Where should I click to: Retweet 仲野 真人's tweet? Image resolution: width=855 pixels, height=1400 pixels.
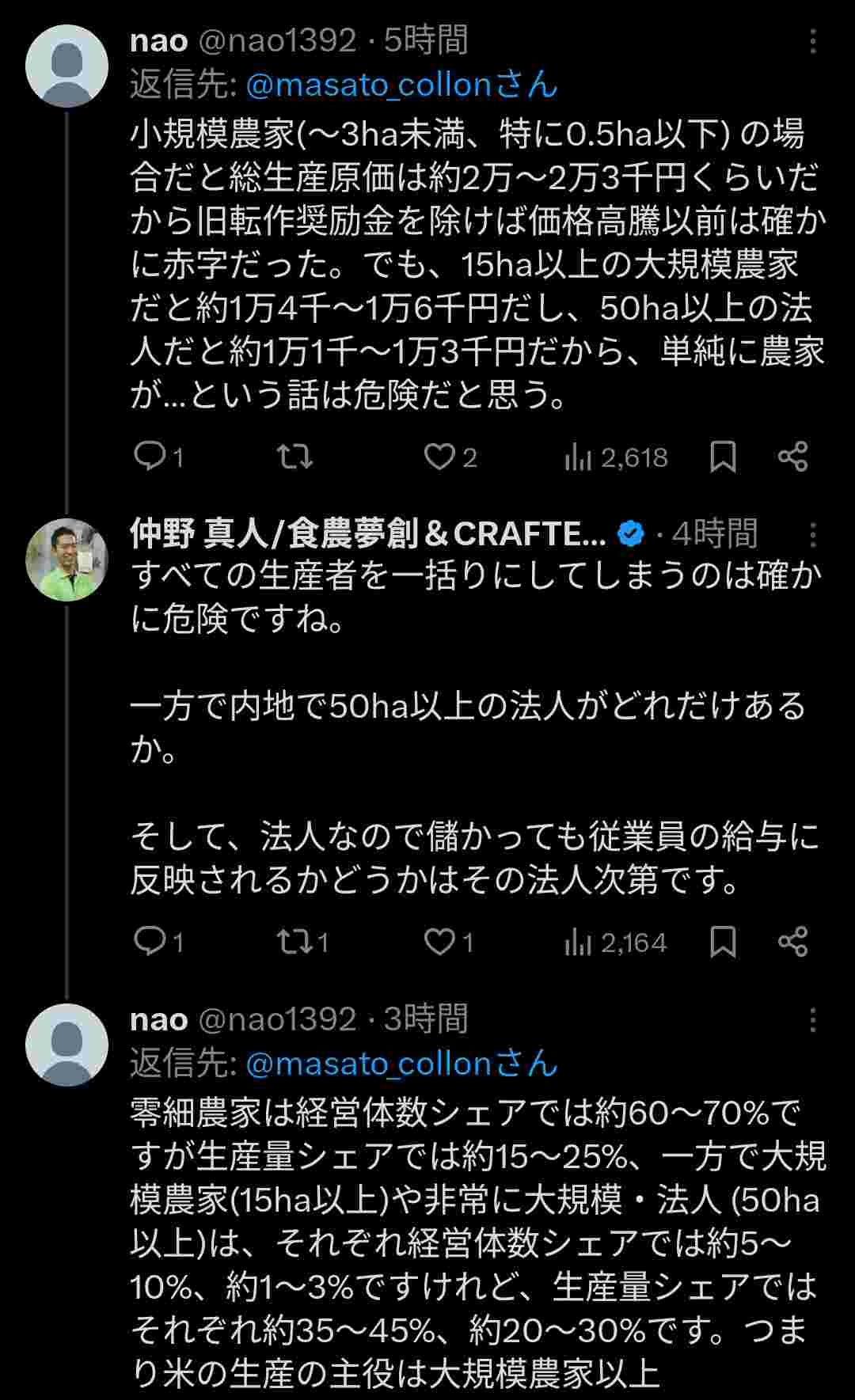tap(294, 942)
